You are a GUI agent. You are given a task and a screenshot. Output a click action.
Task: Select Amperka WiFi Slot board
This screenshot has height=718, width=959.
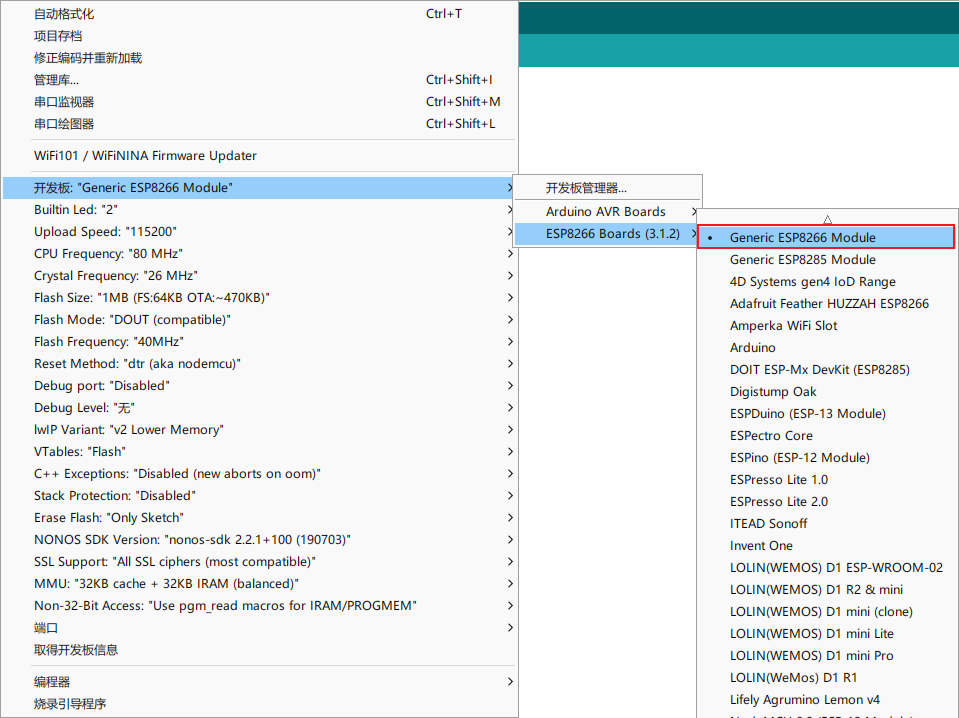pyautogui.click(x=826, y=325)
